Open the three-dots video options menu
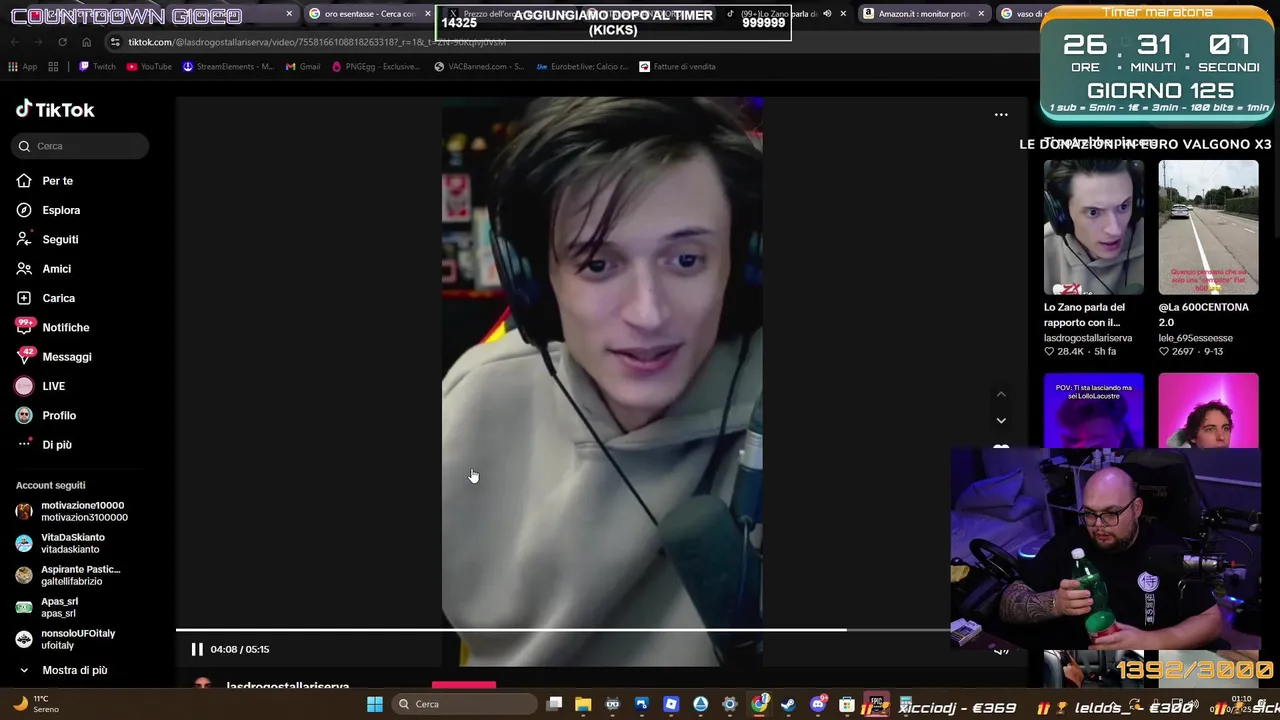Screen dimensions: 1280x720 [x=1001, y=115]
